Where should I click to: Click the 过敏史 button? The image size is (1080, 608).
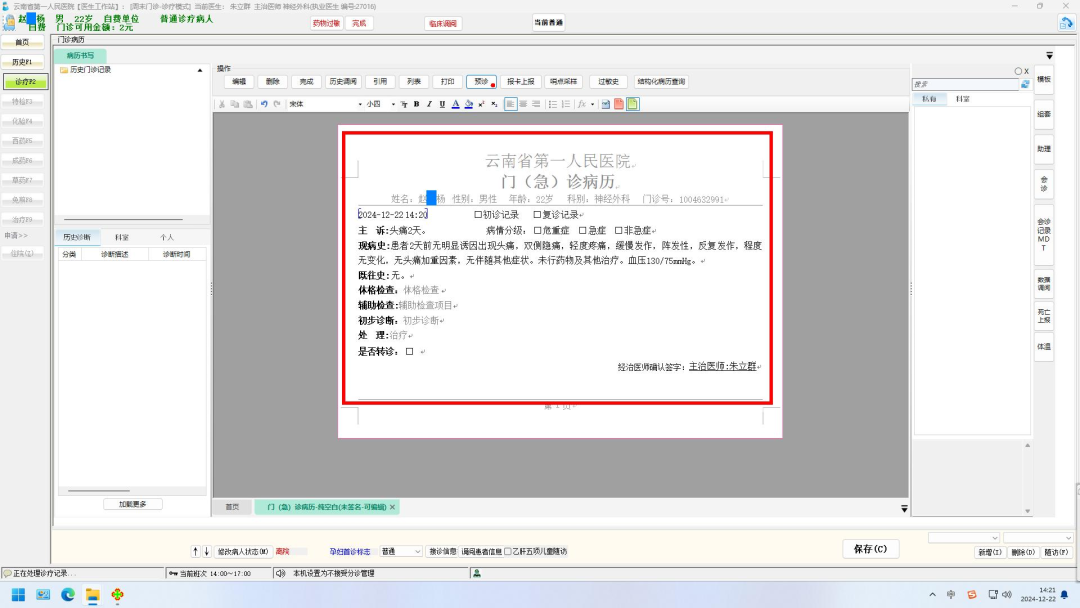(608, 81)
